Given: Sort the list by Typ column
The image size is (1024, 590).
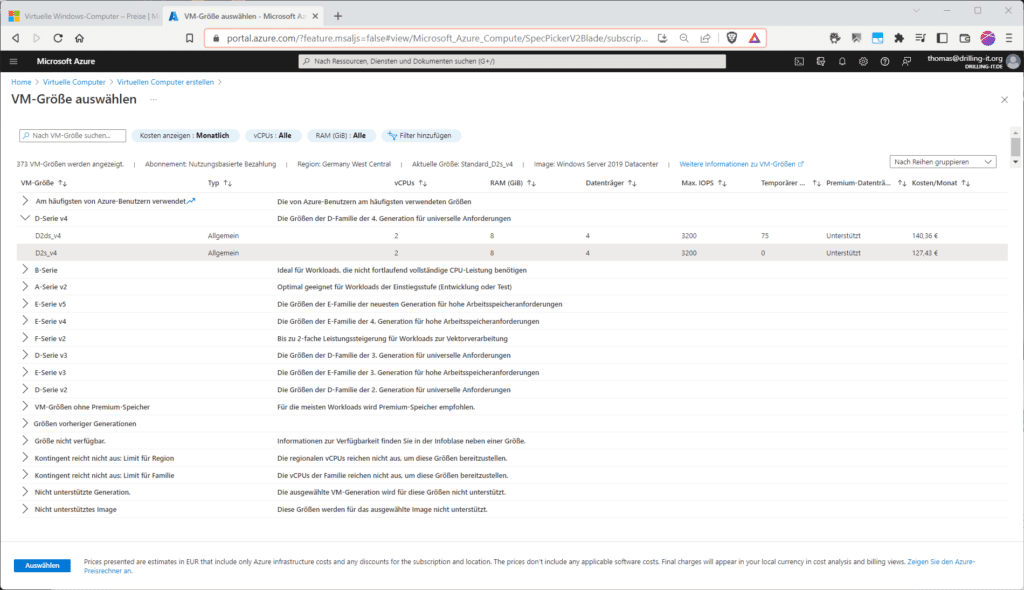Looking at the screenshot, I should [220, 183].
